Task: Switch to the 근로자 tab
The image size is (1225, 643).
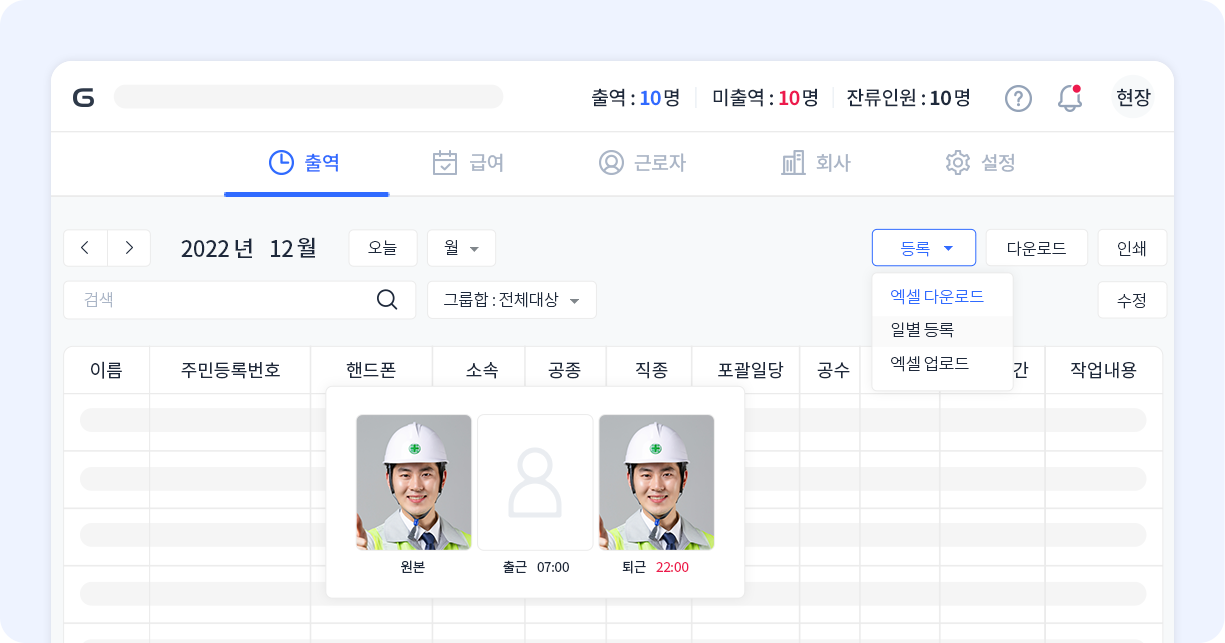Action: [x=642, y=163]
